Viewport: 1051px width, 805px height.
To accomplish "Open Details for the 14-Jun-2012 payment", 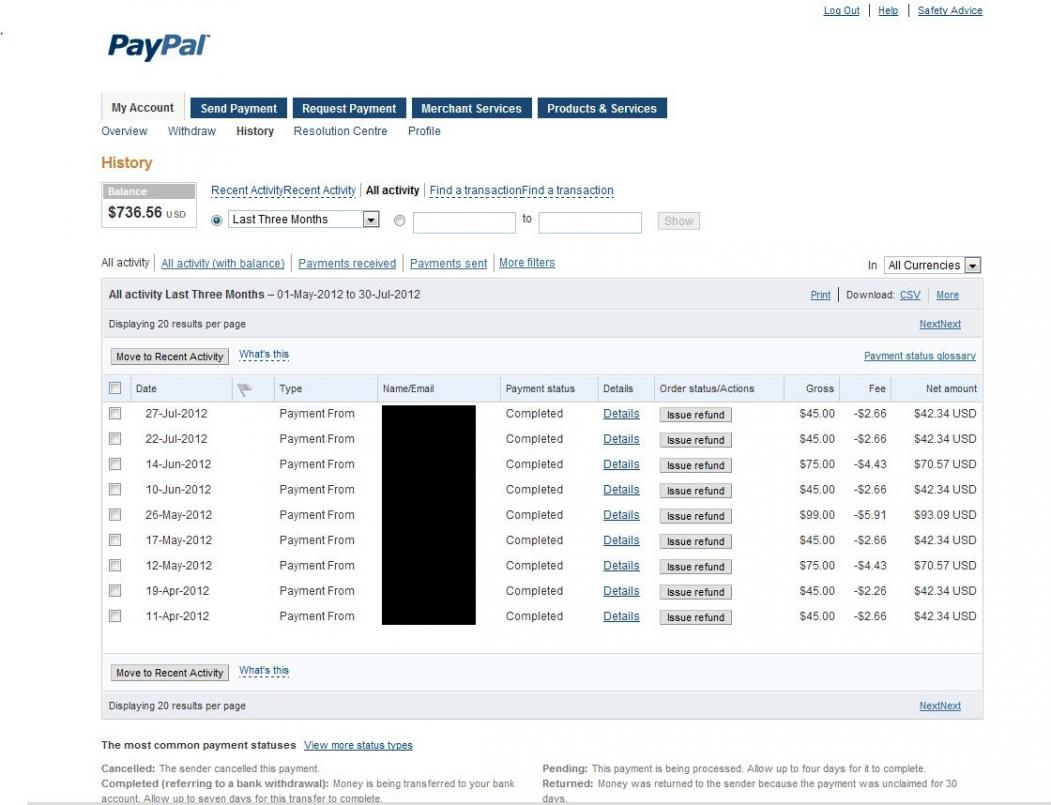I will pyautogui.click(x=621, y=464).
